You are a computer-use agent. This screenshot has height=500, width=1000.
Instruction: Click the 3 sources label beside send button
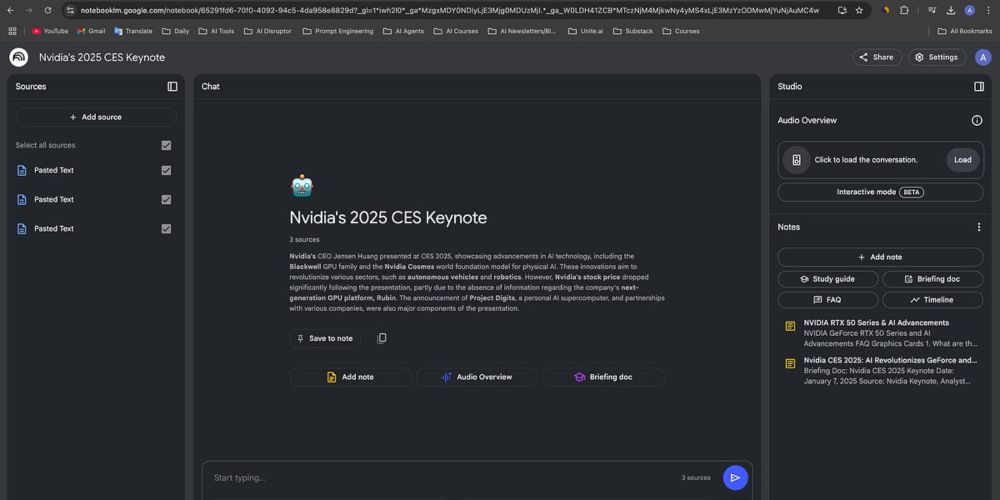[x=696, y=478]
